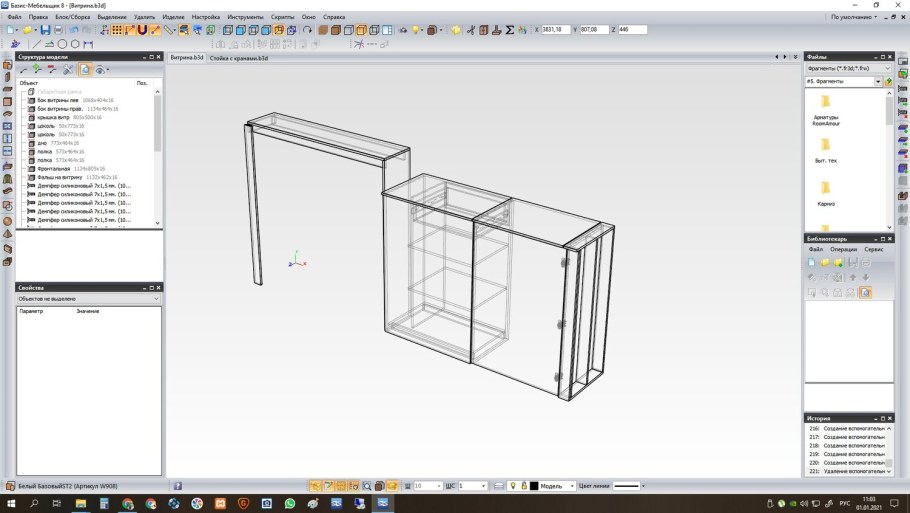Click the wrench settings icon in structure panel

point(68,70)
